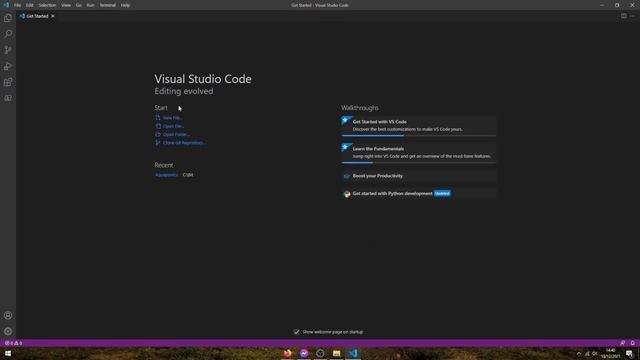Image resolution: width=640 pixels, height=360 pixels.
Task: Open the Run and Debug view
Action: pyautogui.click(x=8, y=66)
